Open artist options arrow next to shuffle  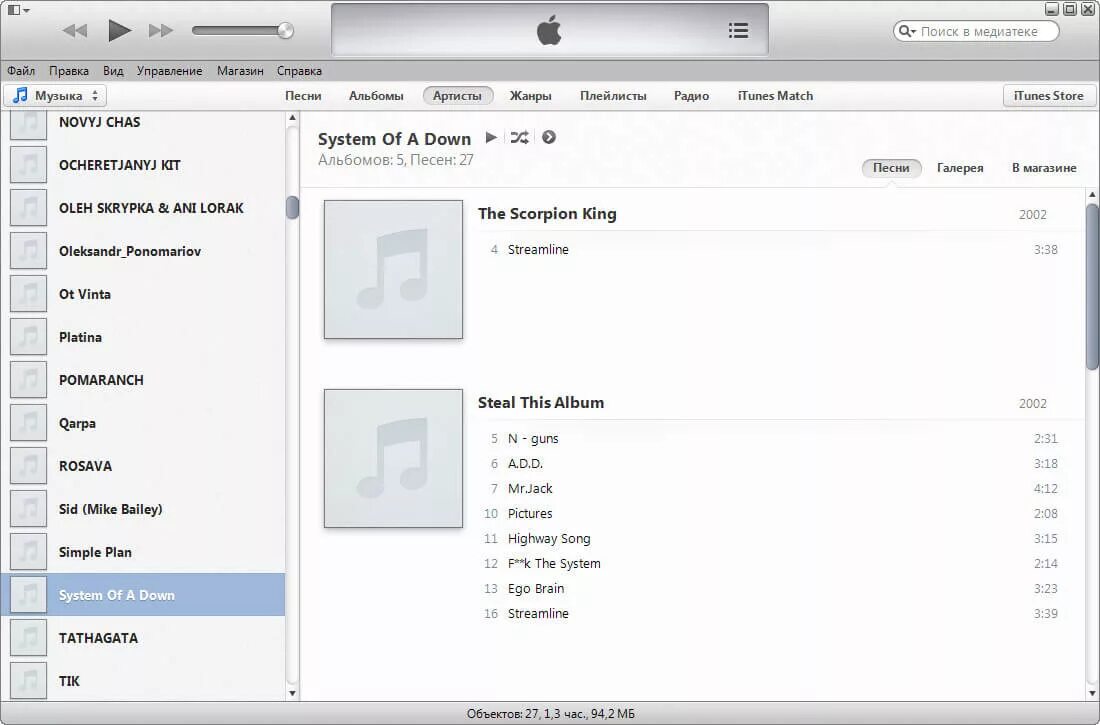(549, 138)
